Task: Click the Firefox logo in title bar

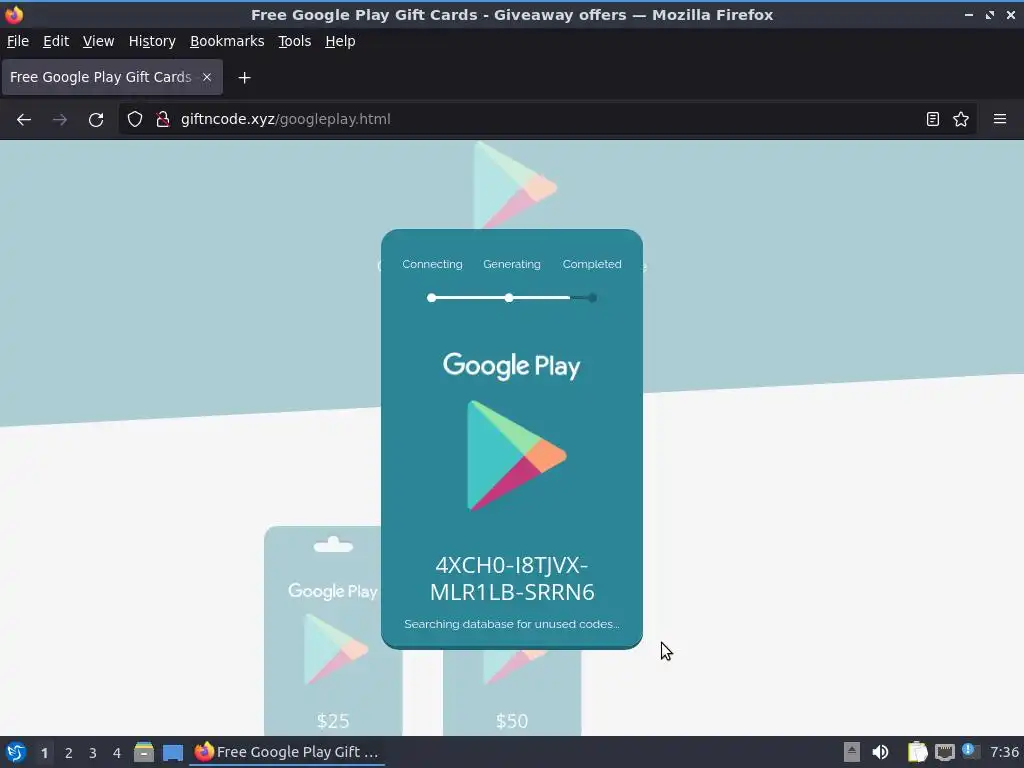Action: pyautogui.click(x=14, y=14)
